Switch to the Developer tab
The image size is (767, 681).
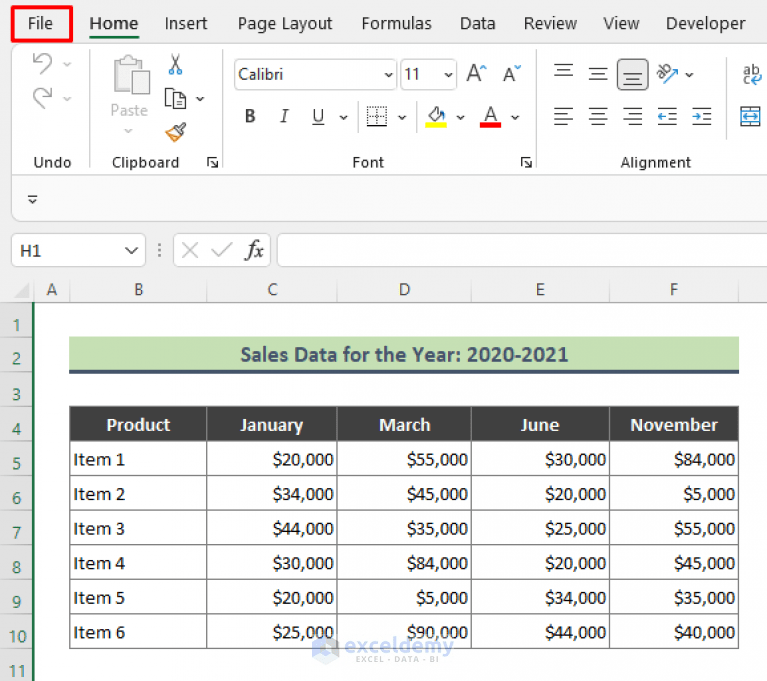pos(706,23)
